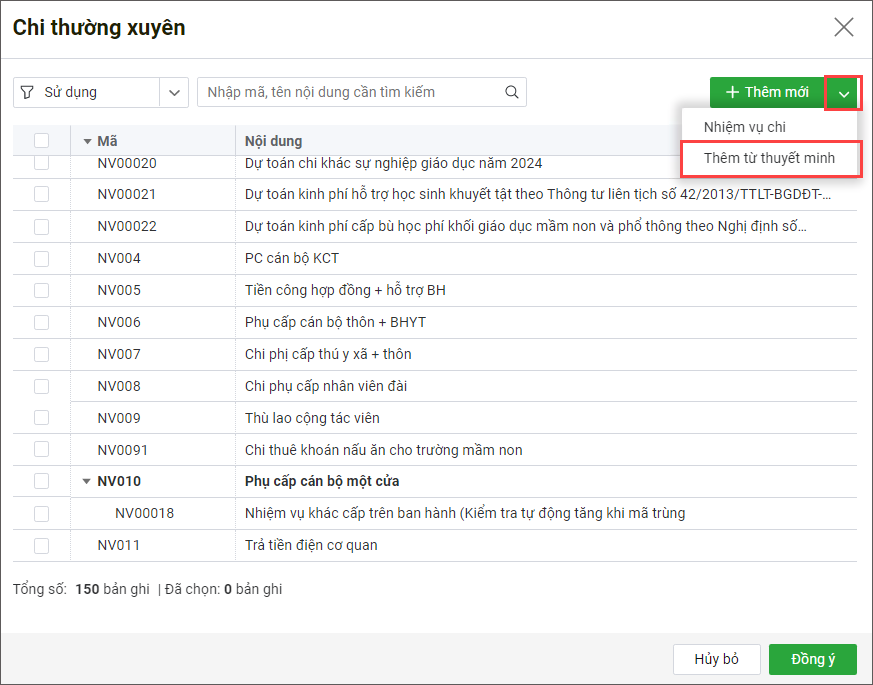
Task: Collapse all rows via Mã header arrow
Action: tap(87, 141)
